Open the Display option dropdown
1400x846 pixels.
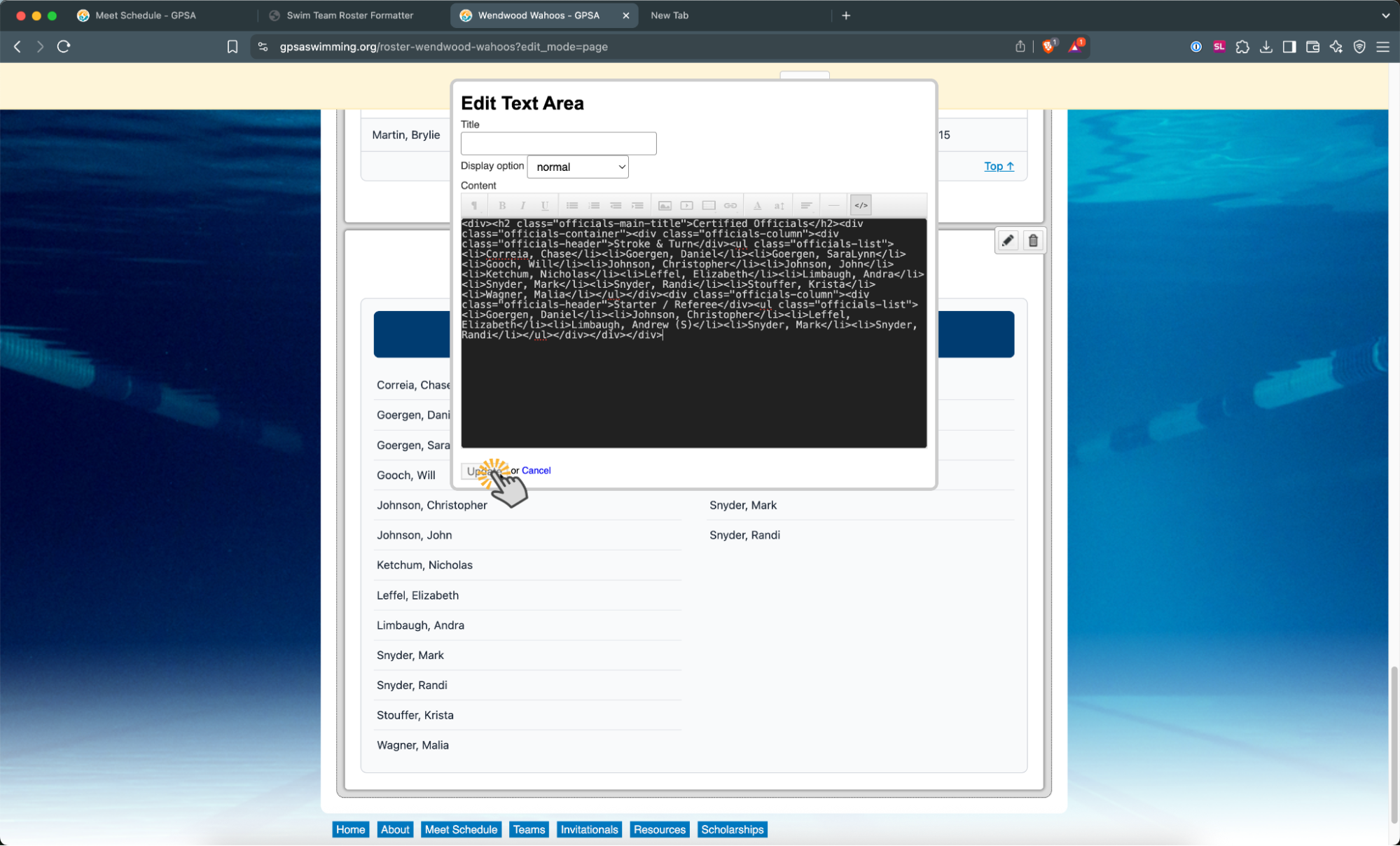(577, 167)
